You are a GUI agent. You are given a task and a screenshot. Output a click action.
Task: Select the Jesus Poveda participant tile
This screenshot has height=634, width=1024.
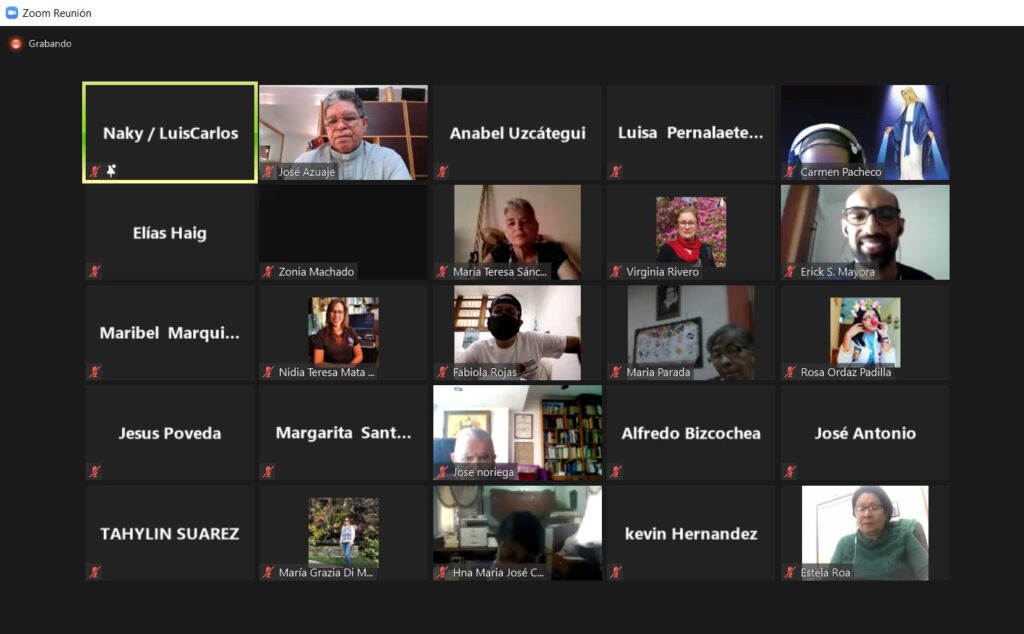tap(169, 433)
